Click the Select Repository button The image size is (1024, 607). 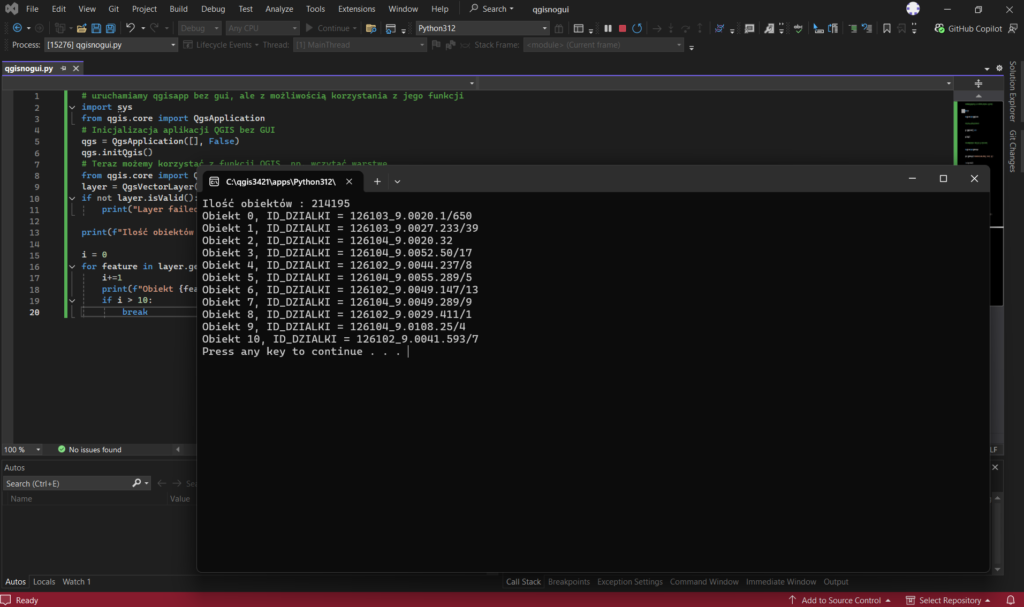click(950, 600)
